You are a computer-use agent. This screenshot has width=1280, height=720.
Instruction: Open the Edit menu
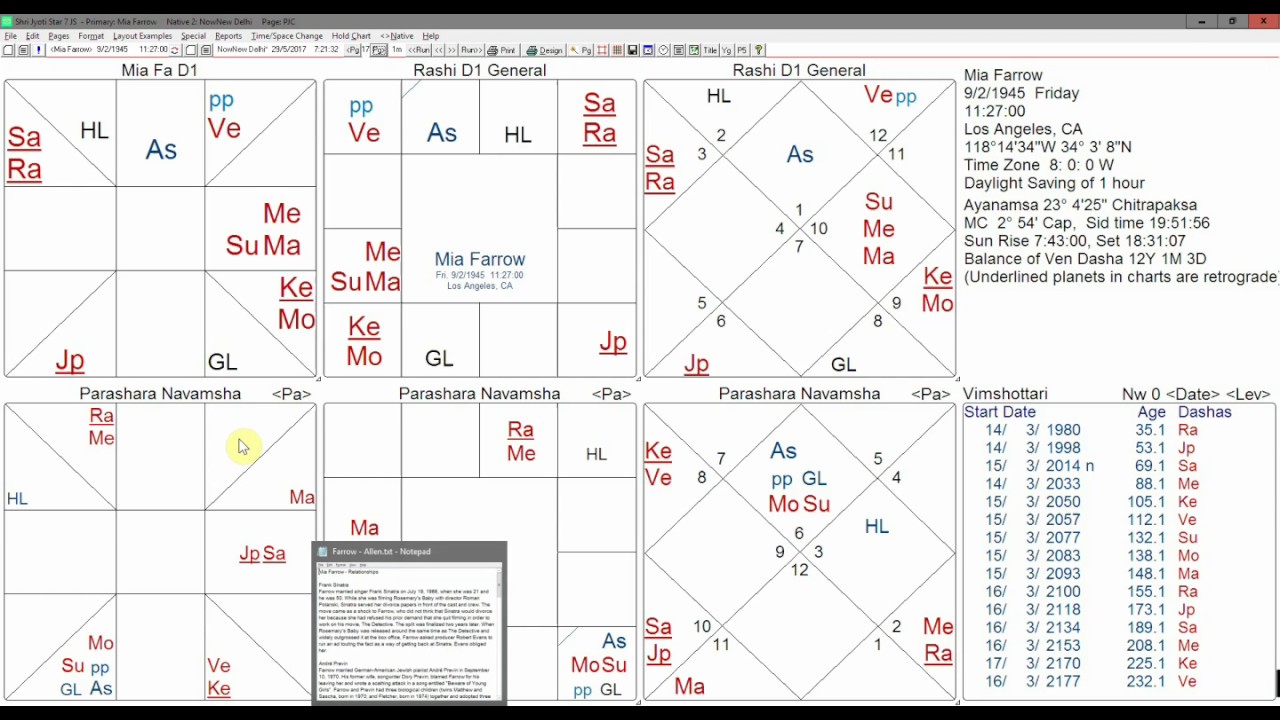pyautogui.click(x=33, y=36)
